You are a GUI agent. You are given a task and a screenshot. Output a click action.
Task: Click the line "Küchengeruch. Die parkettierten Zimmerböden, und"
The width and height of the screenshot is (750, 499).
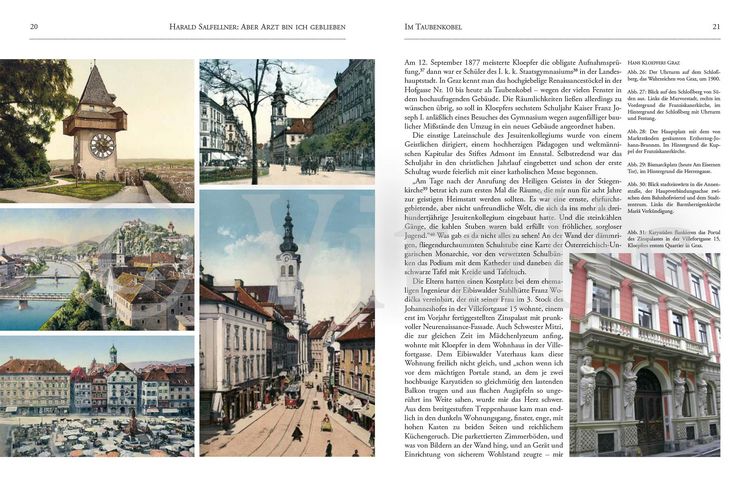tap(484, 436)
